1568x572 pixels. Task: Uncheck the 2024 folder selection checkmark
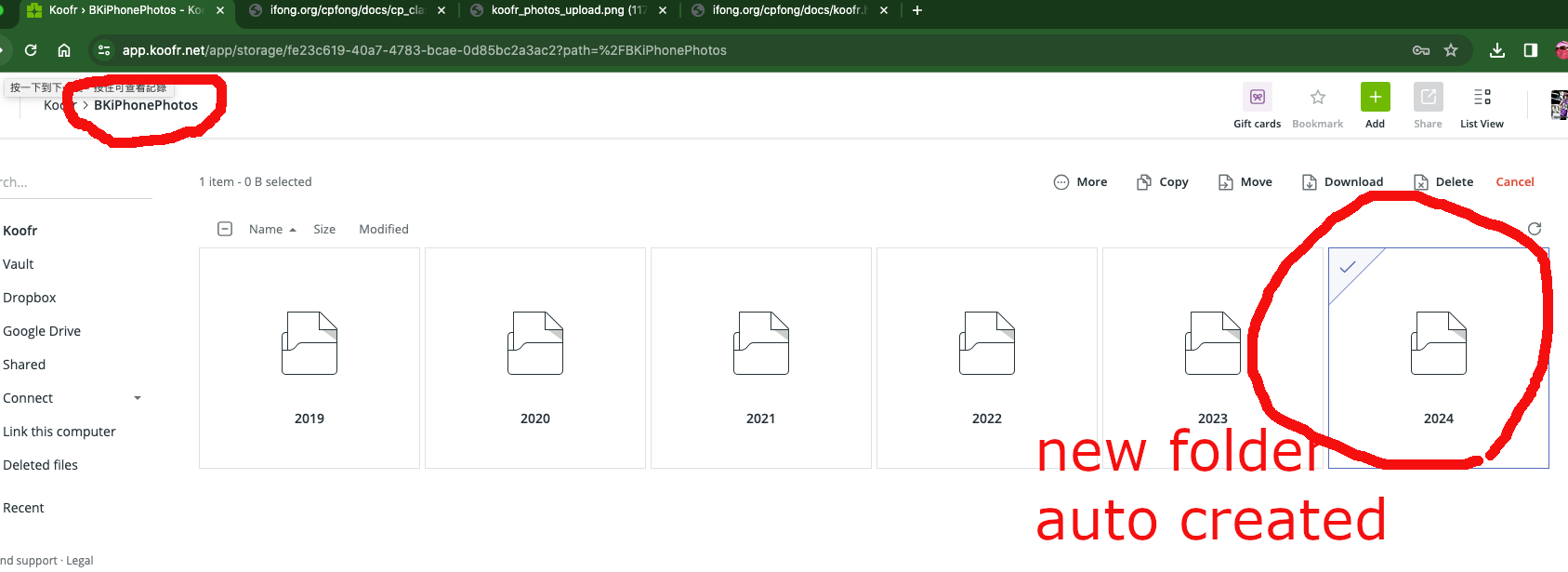click(1347, 268)
